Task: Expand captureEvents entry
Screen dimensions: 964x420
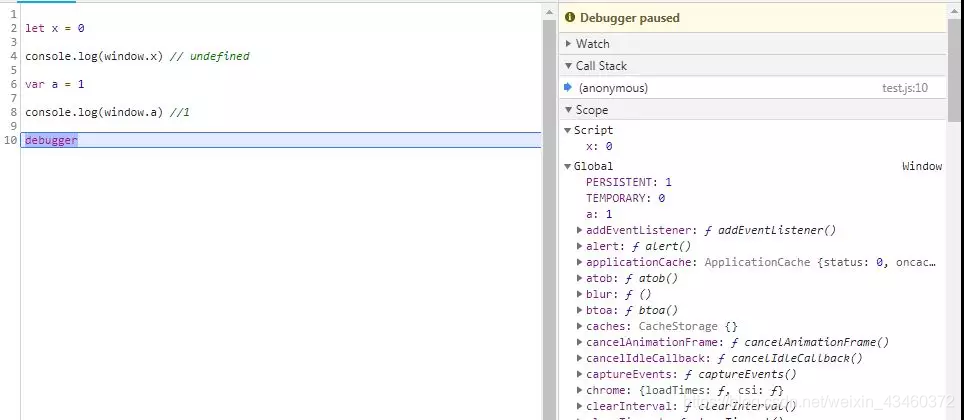Action: 579,374
